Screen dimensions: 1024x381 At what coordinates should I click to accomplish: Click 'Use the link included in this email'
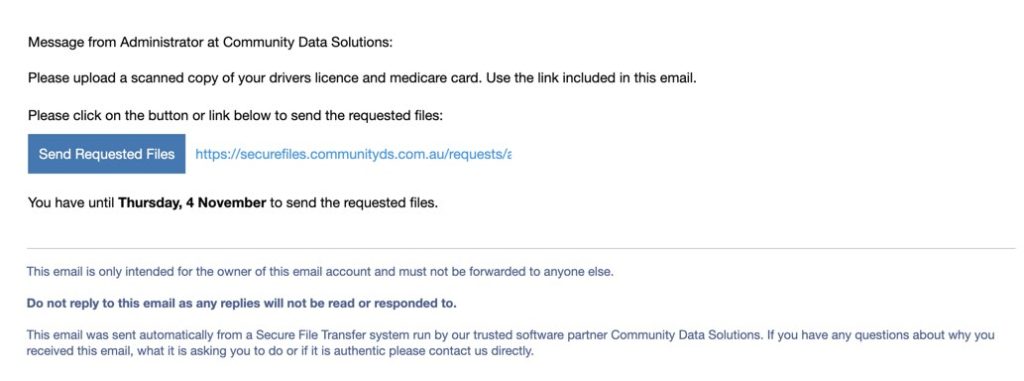tap(590, 78)
